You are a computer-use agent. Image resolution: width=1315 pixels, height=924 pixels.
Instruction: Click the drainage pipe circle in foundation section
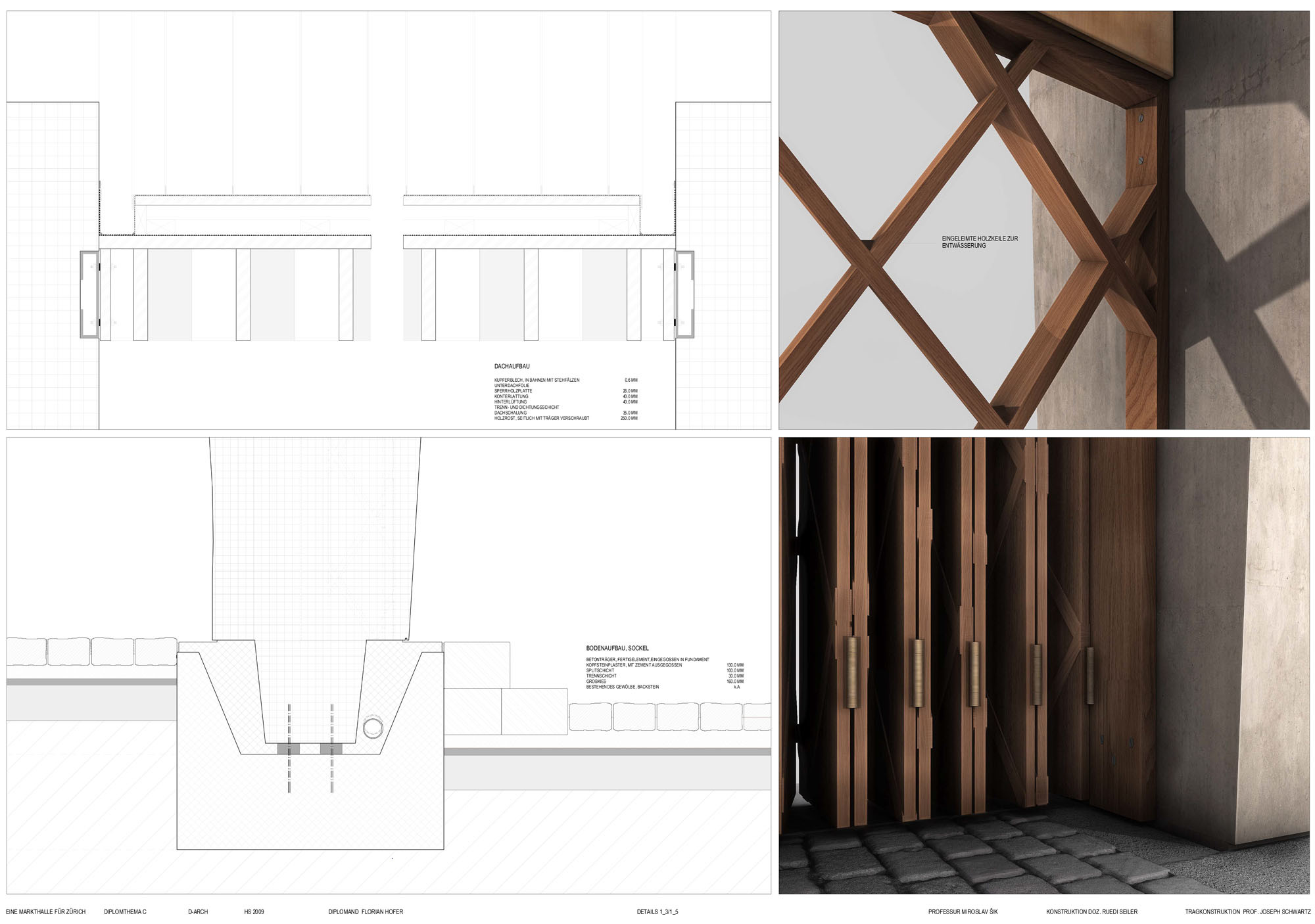[373, 728]
